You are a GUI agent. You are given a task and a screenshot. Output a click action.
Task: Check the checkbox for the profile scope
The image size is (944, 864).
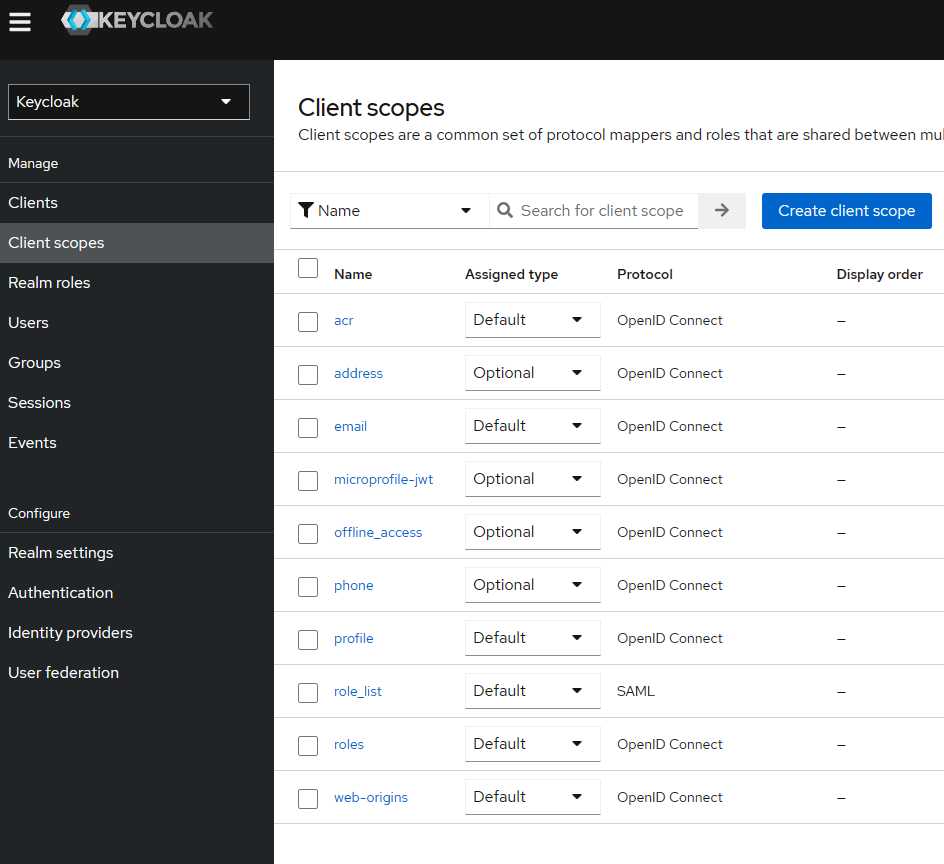coord(308,639)
